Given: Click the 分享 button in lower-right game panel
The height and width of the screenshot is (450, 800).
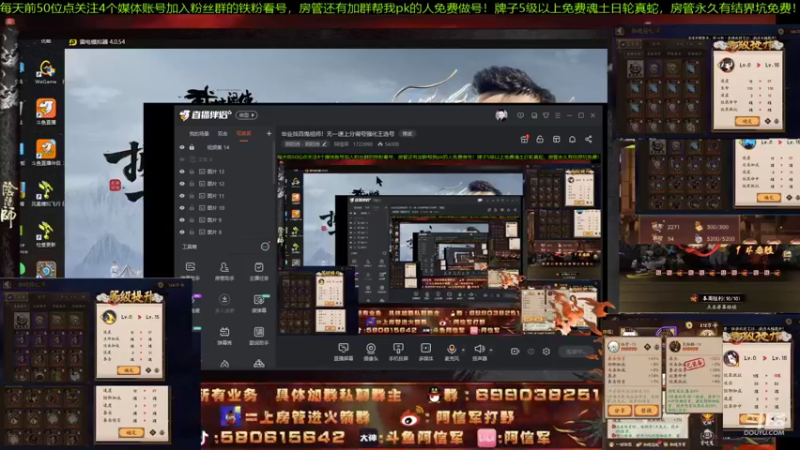Looking at the screenshot, I should tap(619, 410).
